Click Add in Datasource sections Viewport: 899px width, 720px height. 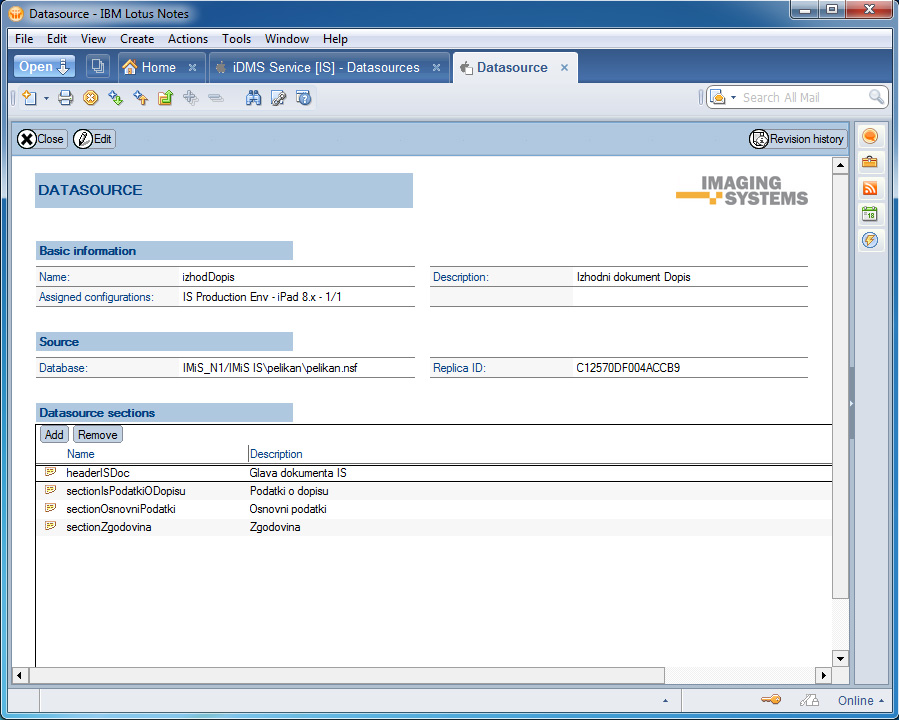point(54,435)
